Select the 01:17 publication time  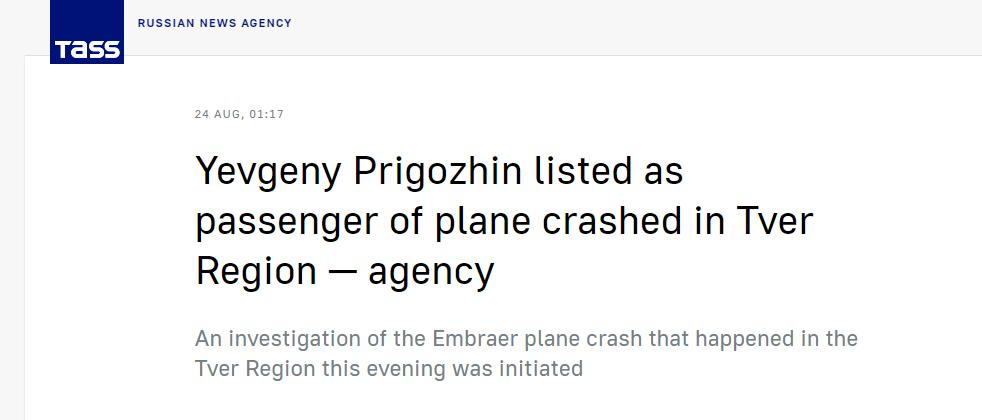tap(266, 115)
